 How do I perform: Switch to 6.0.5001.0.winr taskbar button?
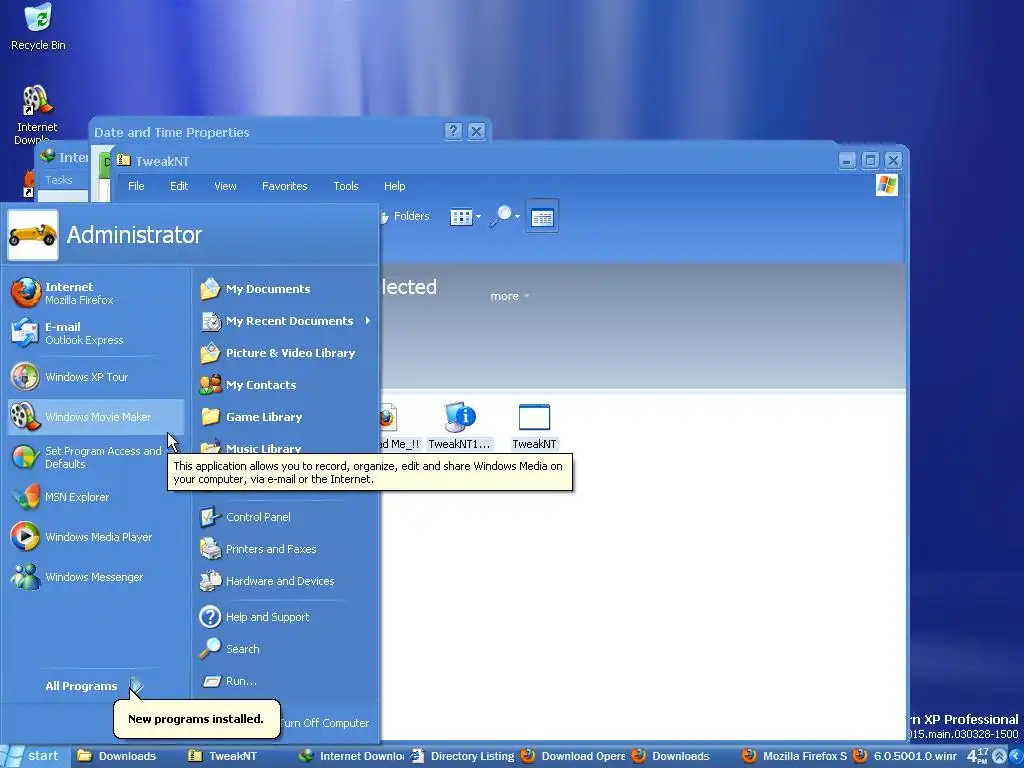coord(905,756)
